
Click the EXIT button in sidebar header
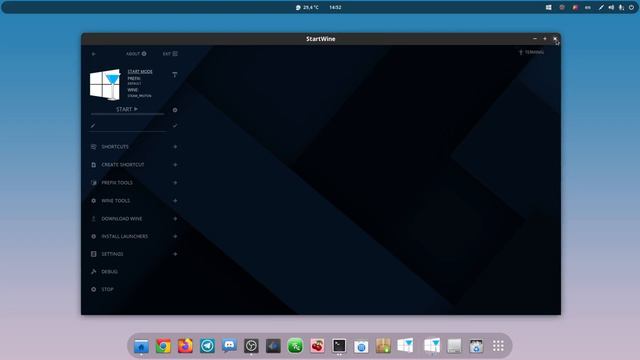coord(170,54)
